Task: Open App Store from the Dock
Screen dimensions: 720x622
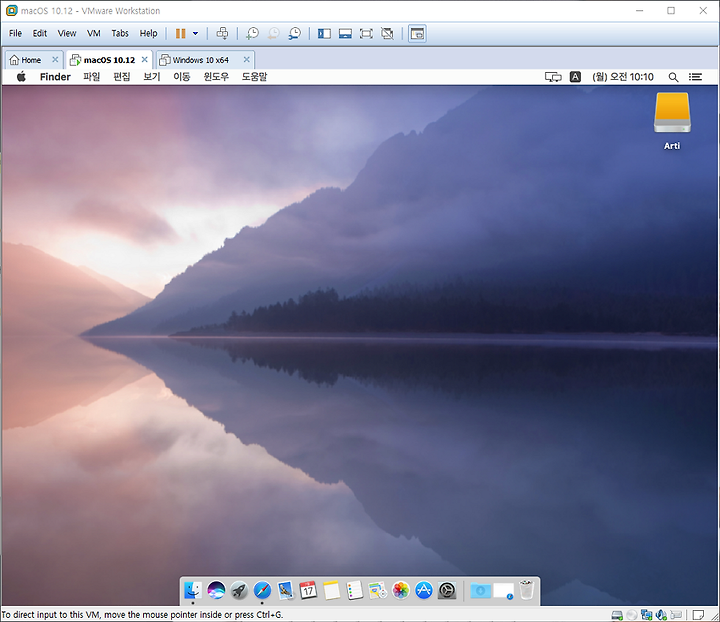Action: coord(424,590)
